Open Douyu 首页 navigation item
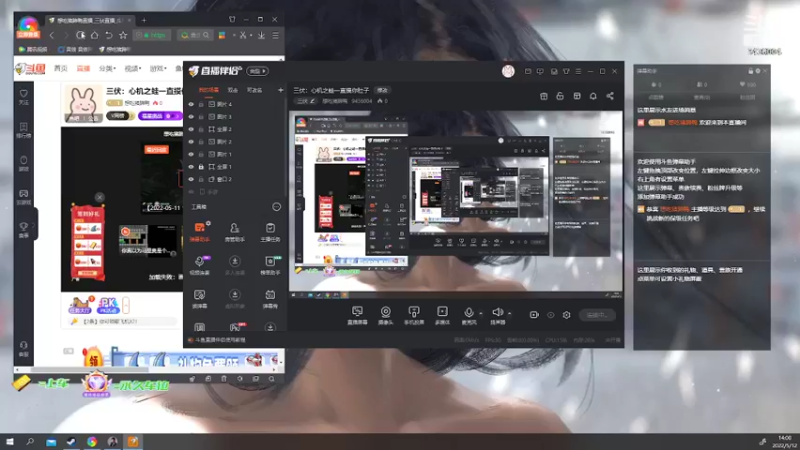800x450 pixels. pos(61,68)
